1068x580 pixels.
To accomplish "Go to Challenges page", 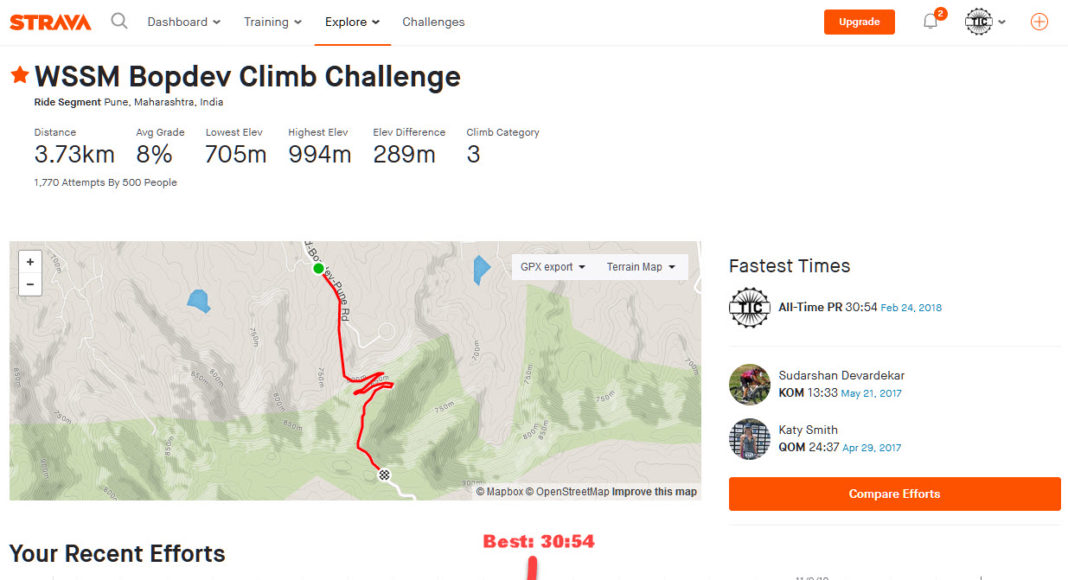I will [x=433, y=22].
